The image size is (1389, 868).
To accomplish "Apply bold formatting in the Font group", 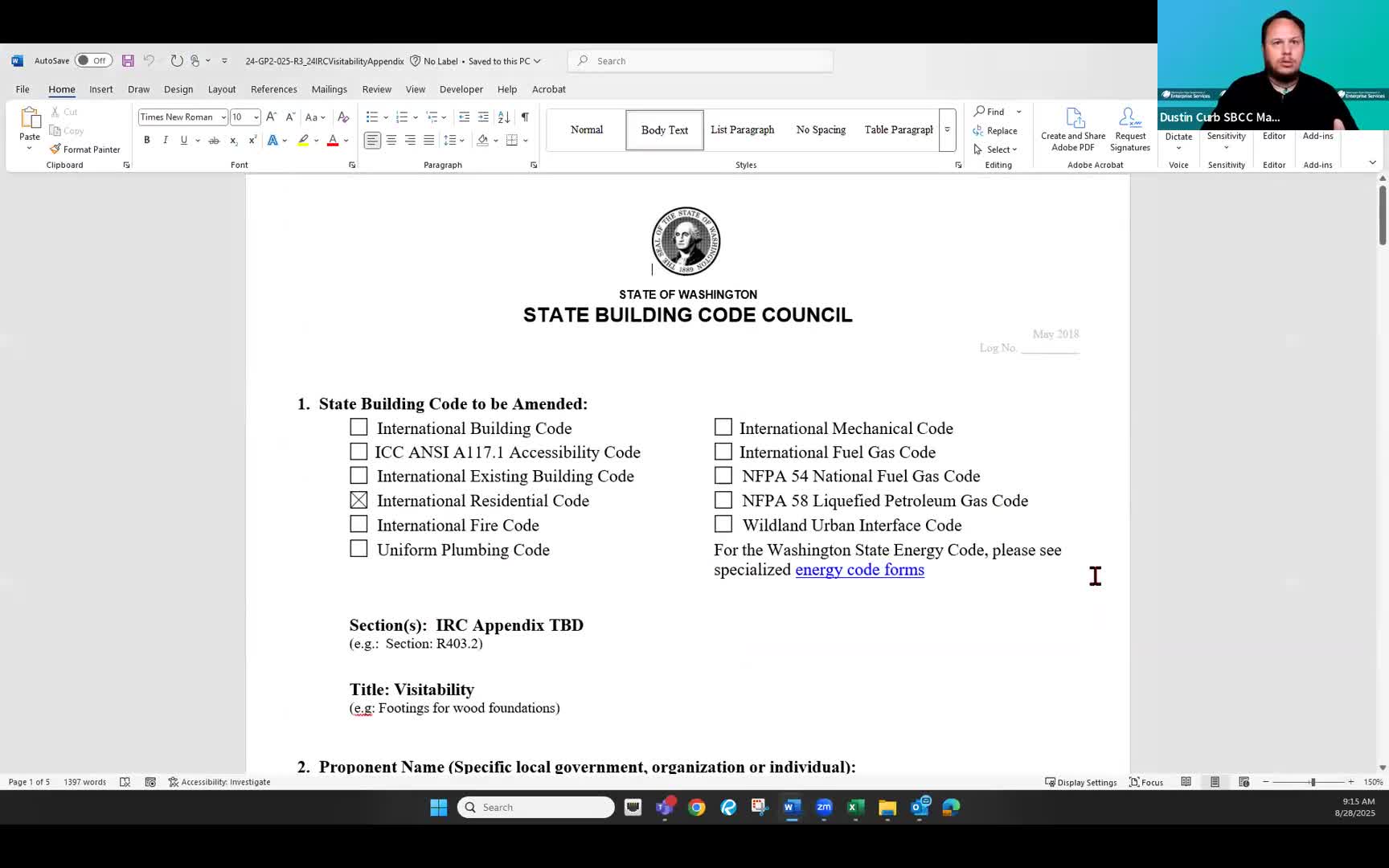I will pos(146,140).
